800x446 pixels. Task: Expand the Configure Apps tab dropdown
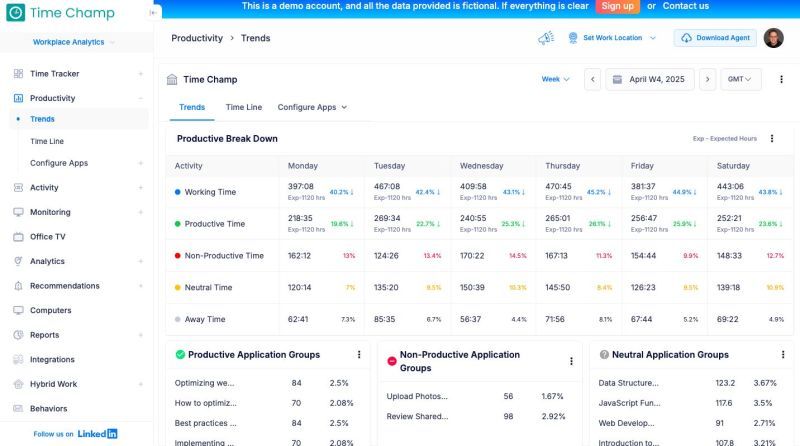(x=312, y=107)
